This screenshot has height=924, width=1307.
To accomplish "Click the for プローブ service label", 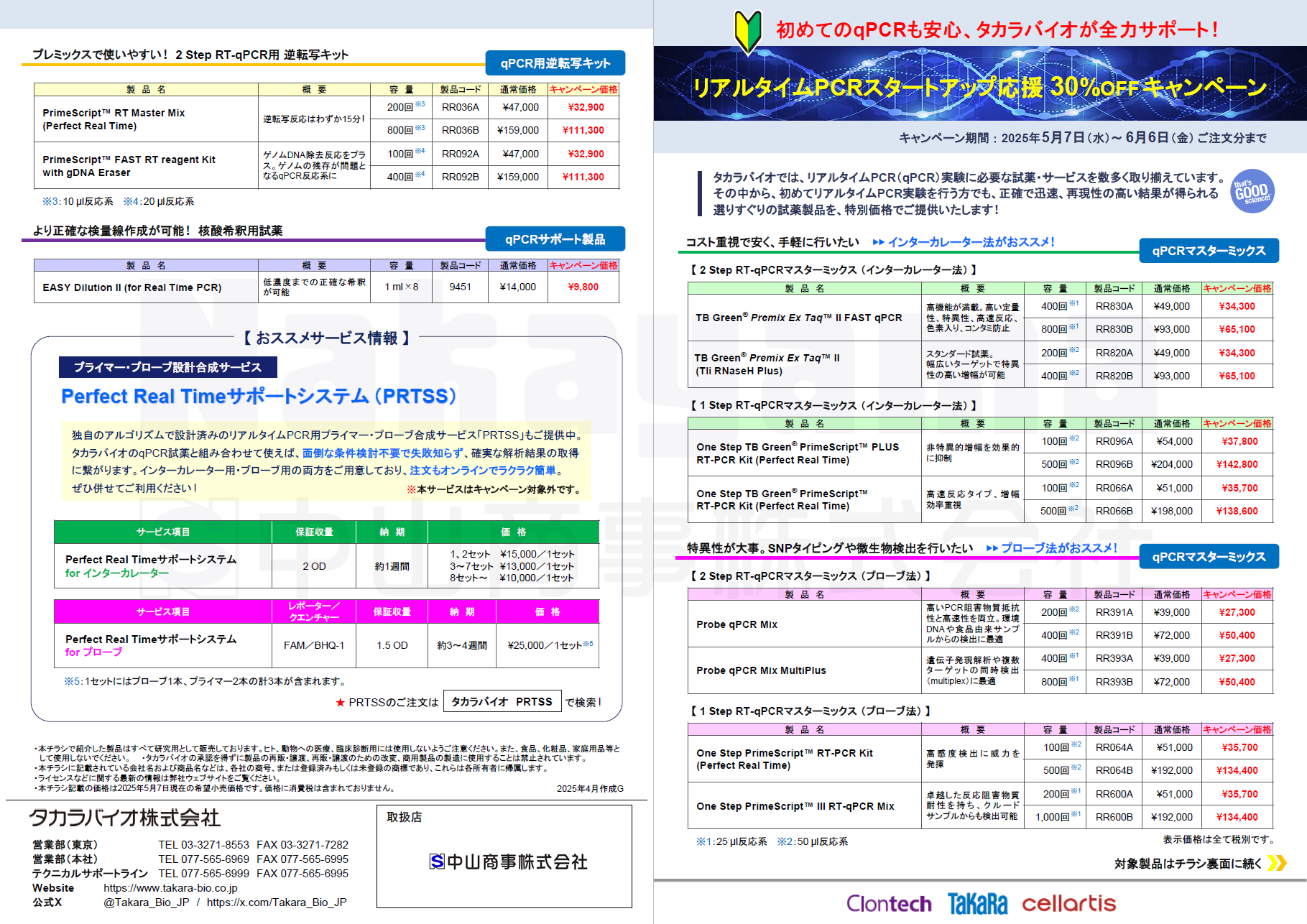I will coord(93,652).
